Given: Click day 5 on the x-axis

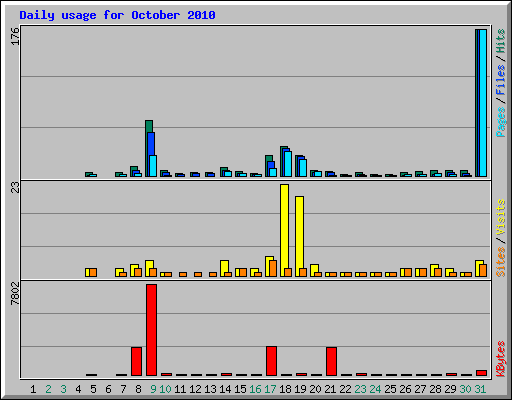Looking at the screenshot, I should tap(93, 389).
